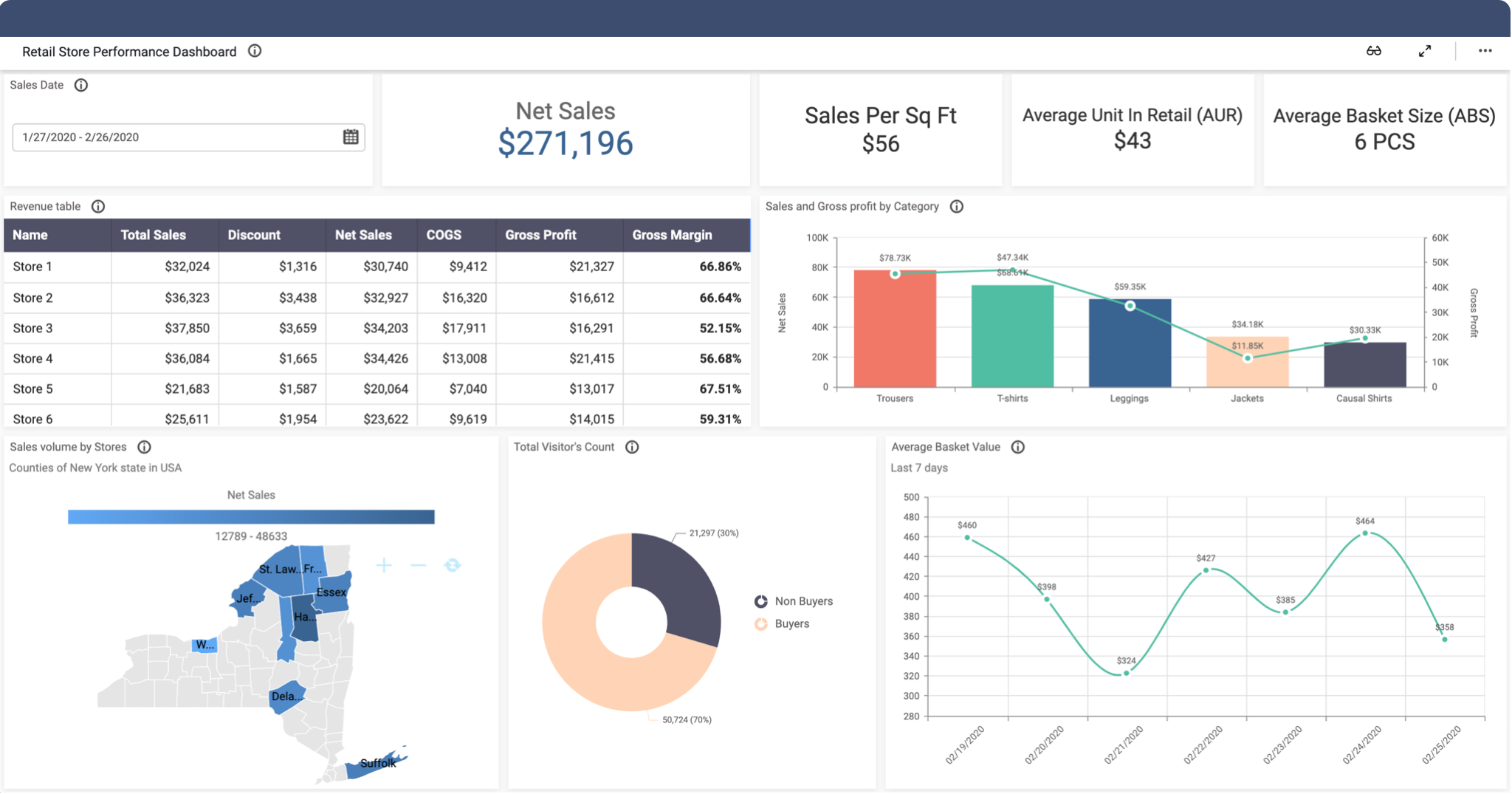This screenshot has height=794, width=1512.
Task: Click the Net Sales total figure
Action: (x=566, y=145)
